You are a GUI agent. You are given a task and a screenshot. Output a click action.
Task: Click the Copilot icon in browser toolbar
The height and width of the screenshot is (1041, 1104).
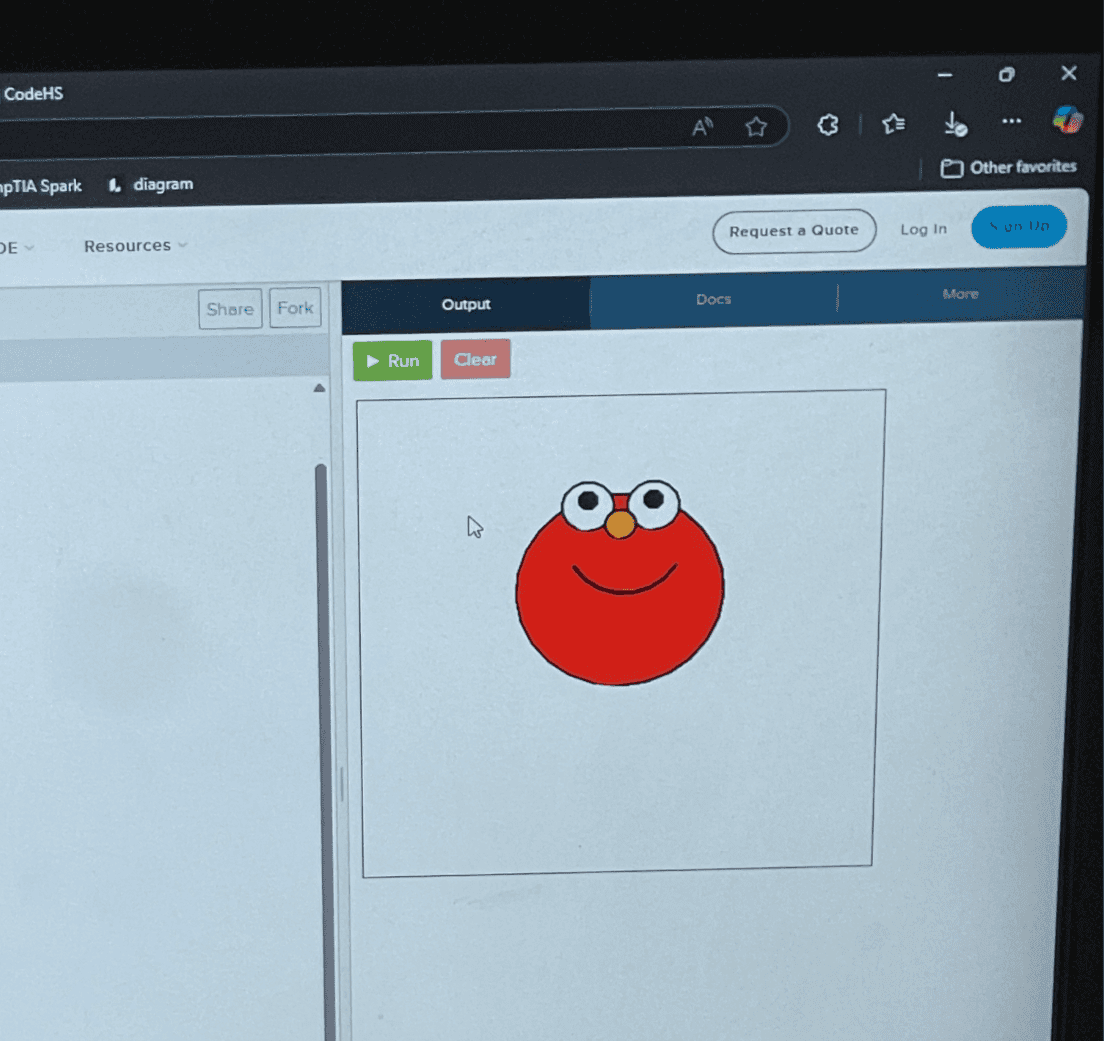click(1067, 120)
